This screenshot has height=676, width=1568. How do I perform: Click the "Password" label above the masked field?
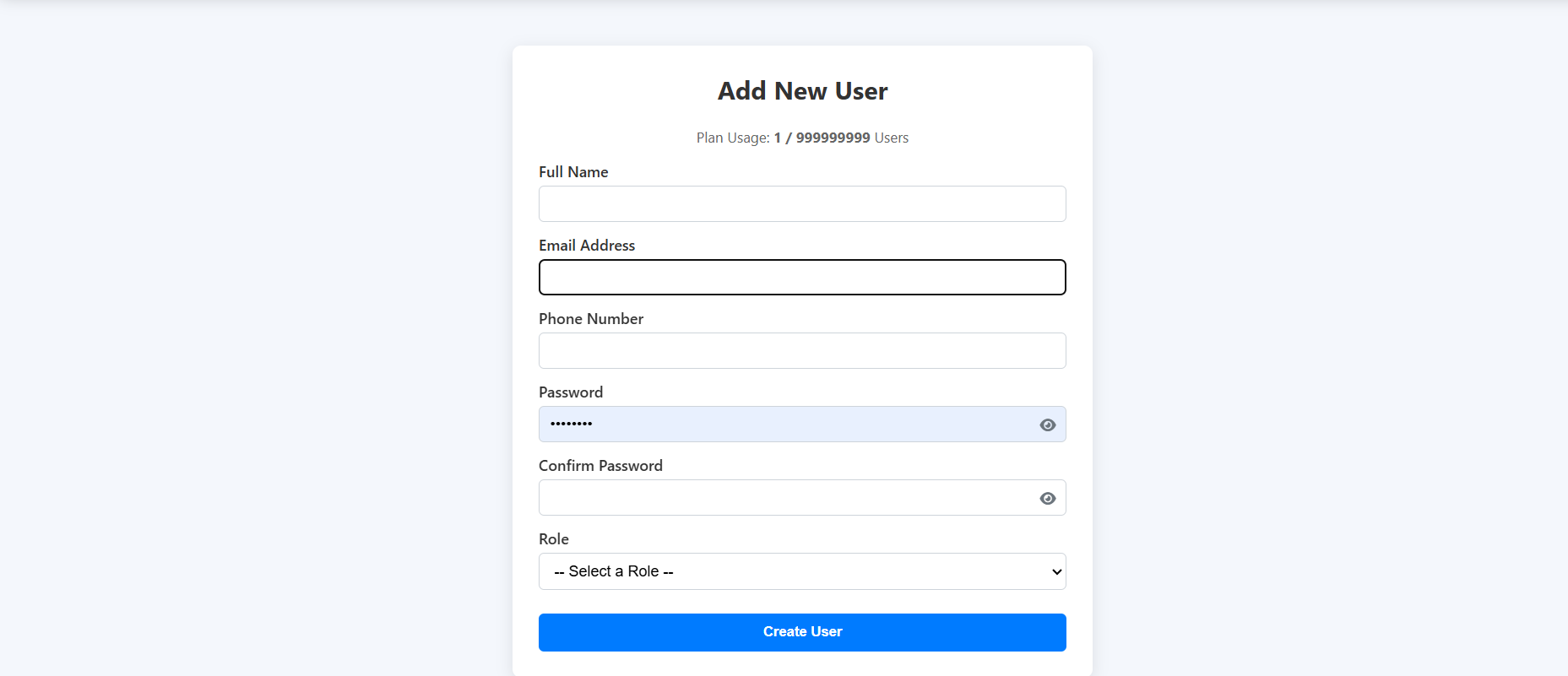coord(571,392)
